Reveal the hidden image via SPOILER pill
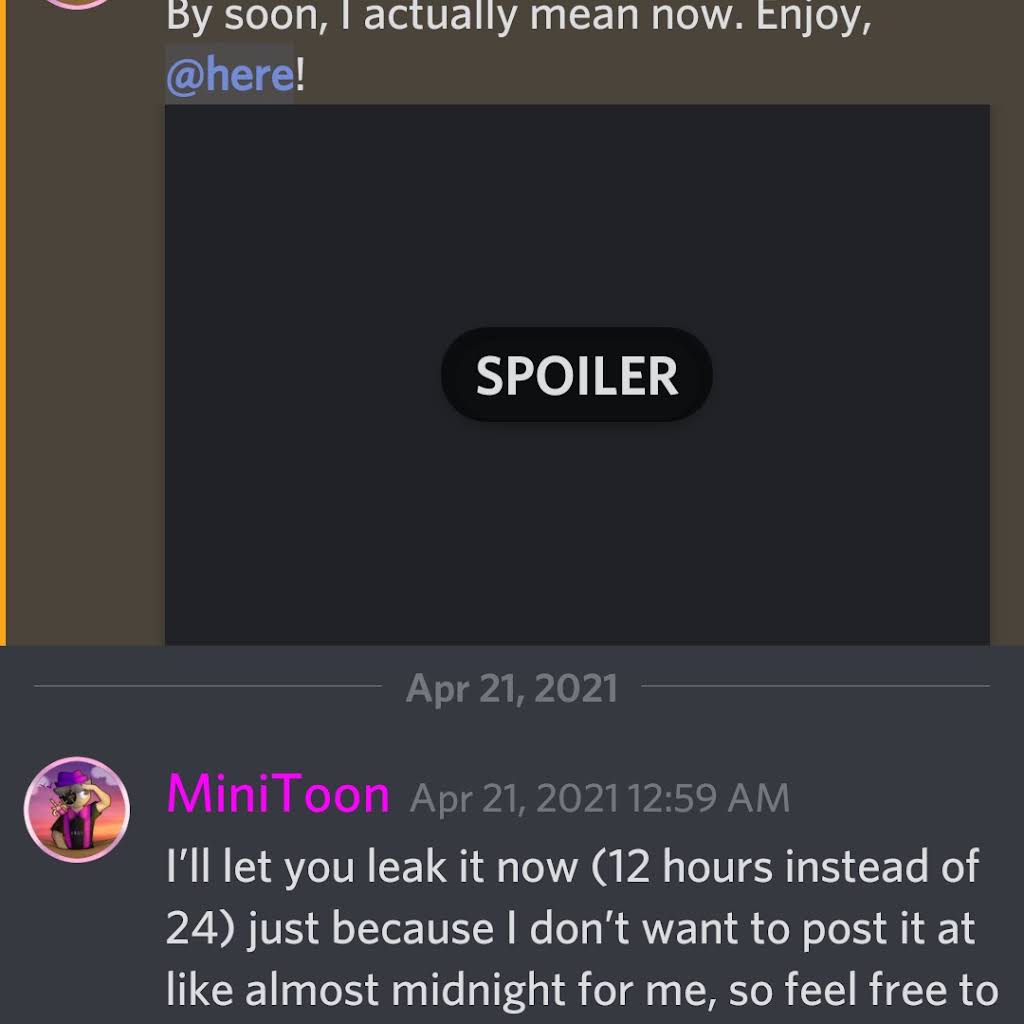The height and width of the screenshot is (1024, 1024). pos(576,375)
